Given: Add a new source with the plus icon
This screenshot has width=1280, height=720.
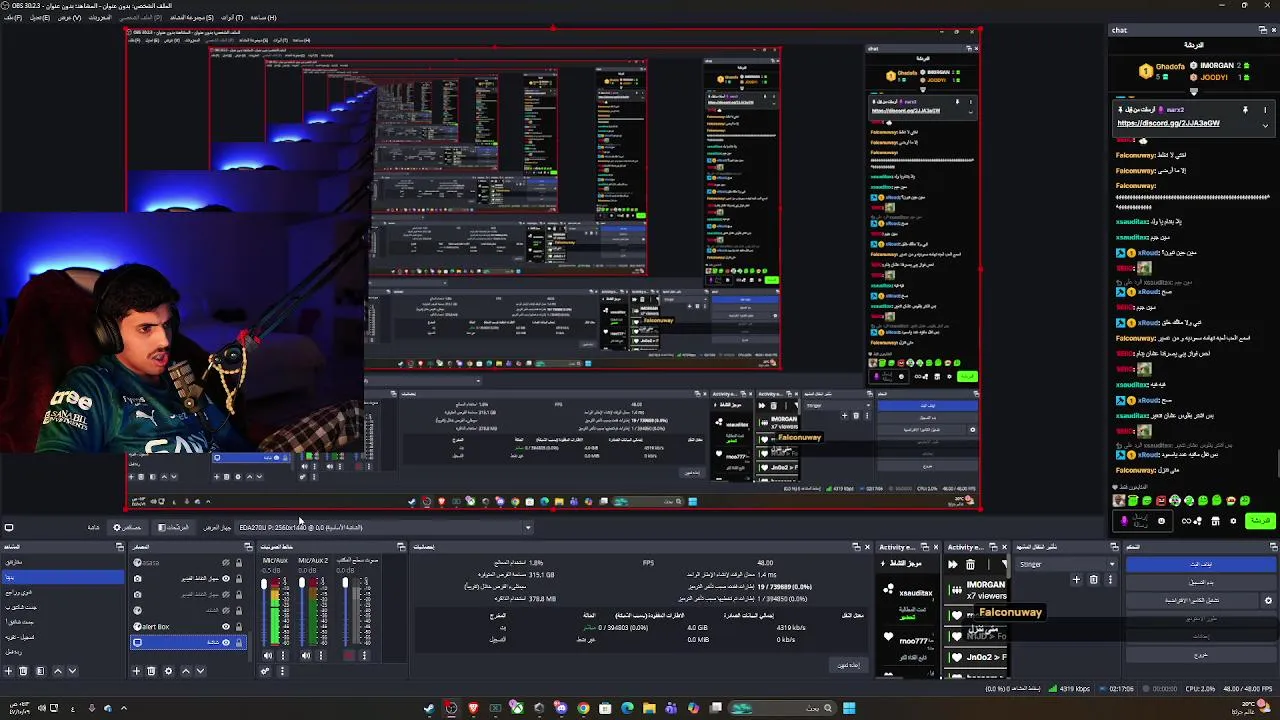Looking at the screenshot, I should [x=136, y=671].
